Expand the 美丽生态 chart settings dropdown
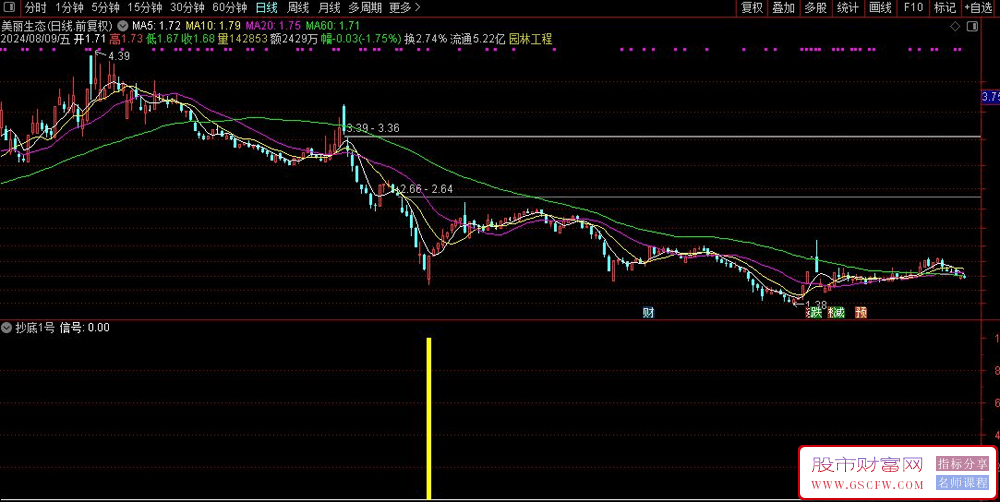Image resolution: width=1000 pixels, height=502 pixels. point(122,26)
